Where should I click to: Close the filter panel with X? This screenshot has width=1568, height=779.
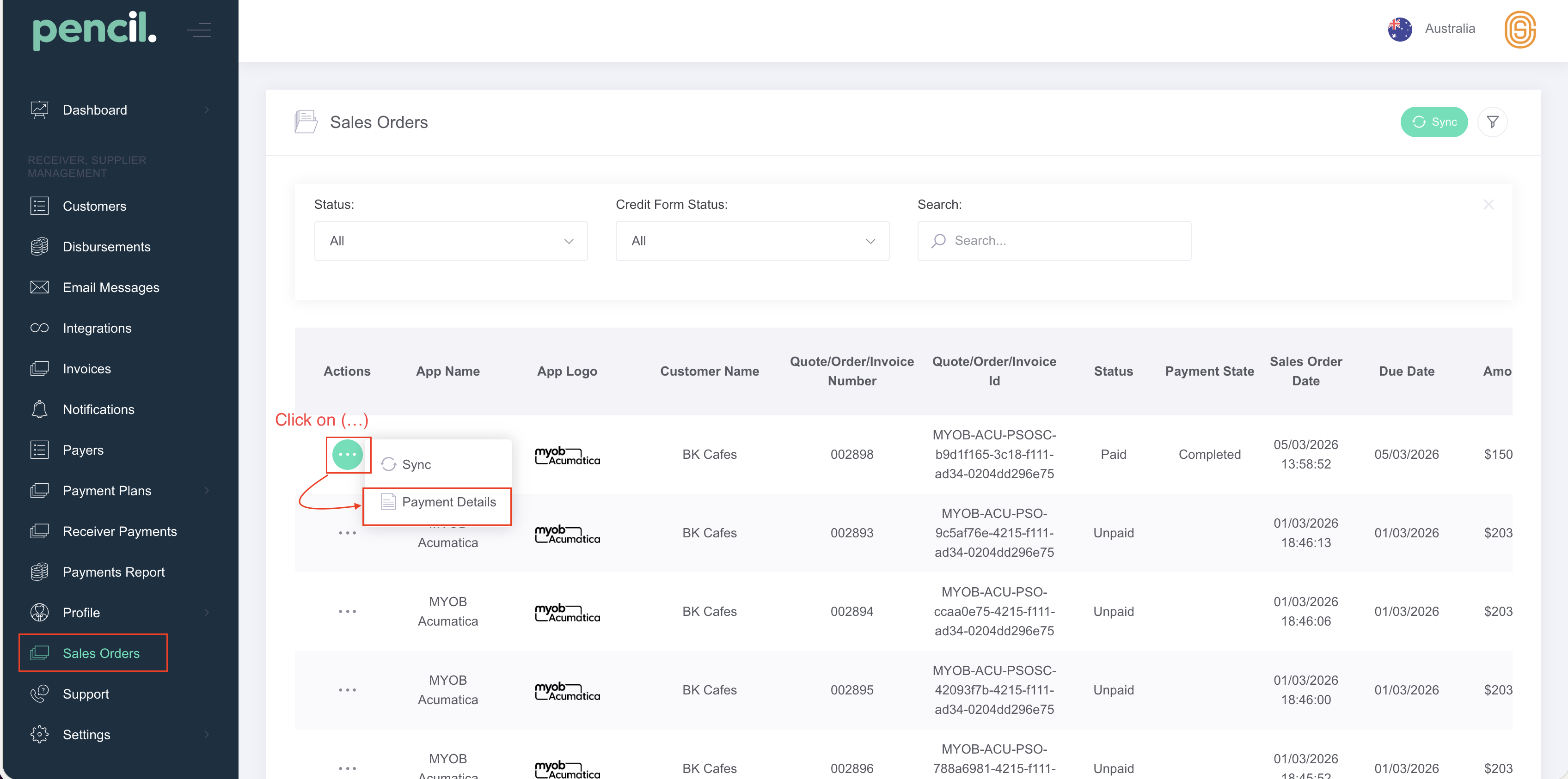coord(1488,205)
